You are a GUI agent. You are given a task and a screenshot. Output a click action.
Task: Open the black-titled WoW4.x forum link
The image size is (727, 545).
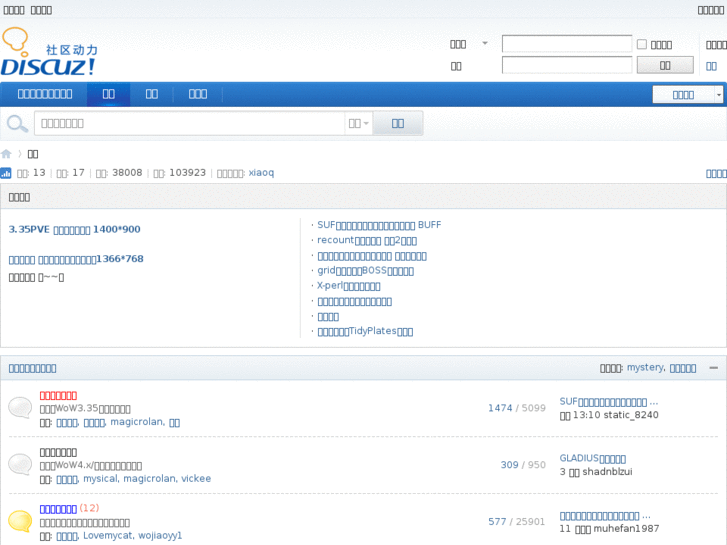[x=58, y=452]
